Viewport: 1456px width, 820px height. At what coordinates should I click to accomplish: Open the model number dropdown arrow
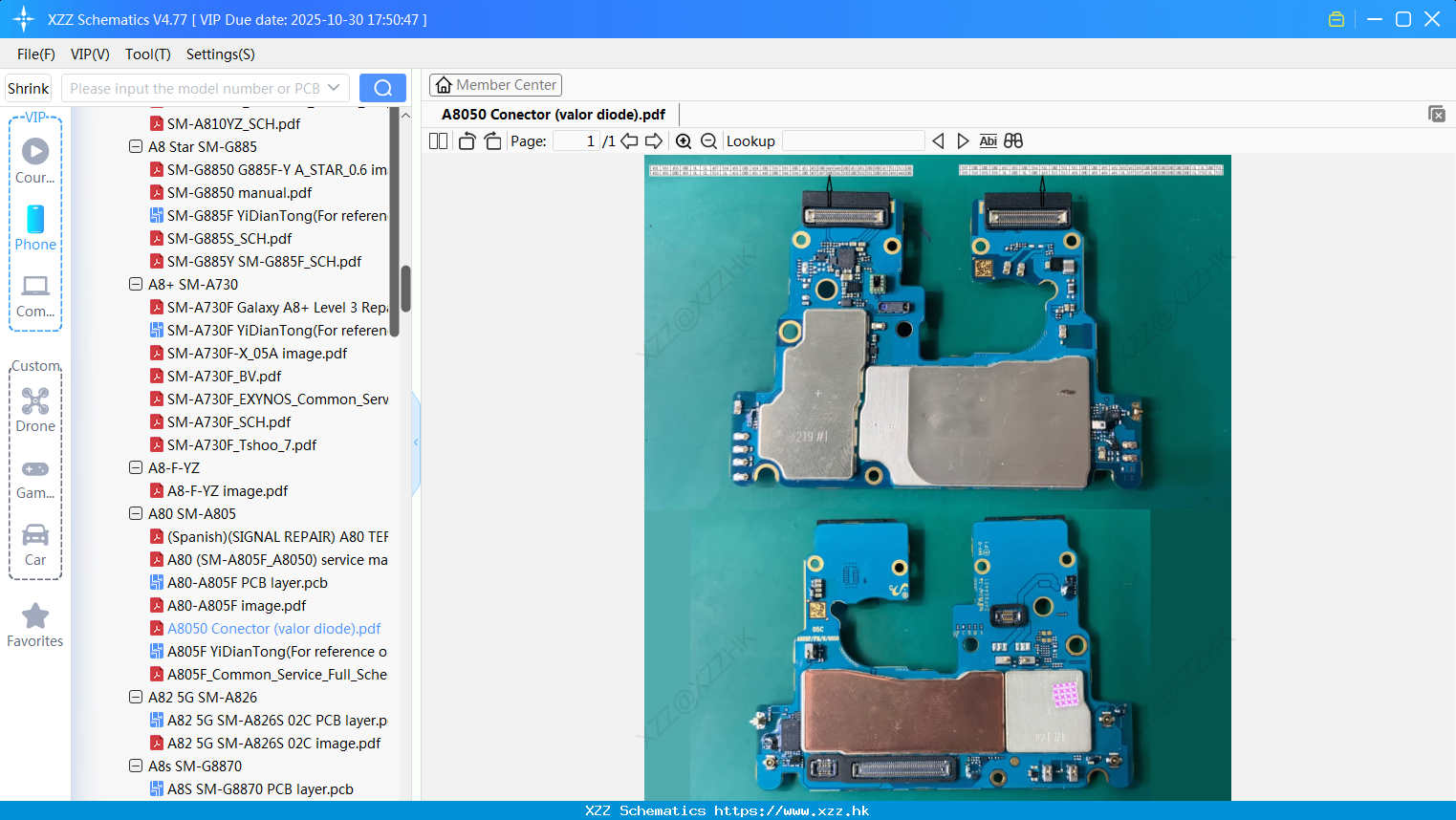click(x=334, y=88)
